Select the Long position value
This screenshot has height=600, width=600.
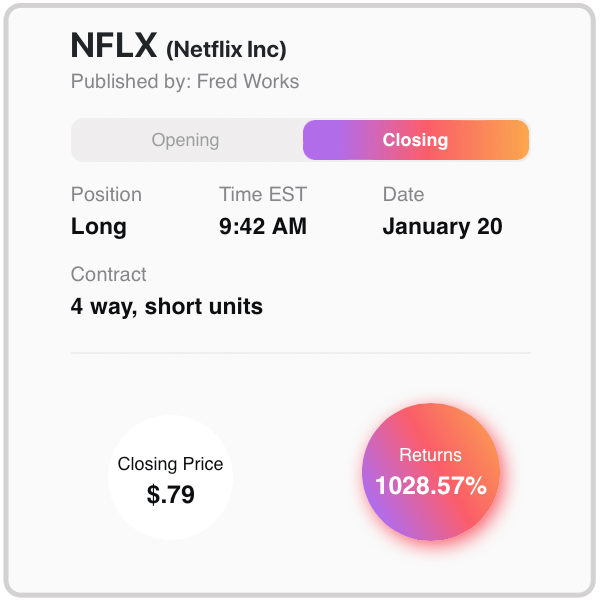(99, 227)
